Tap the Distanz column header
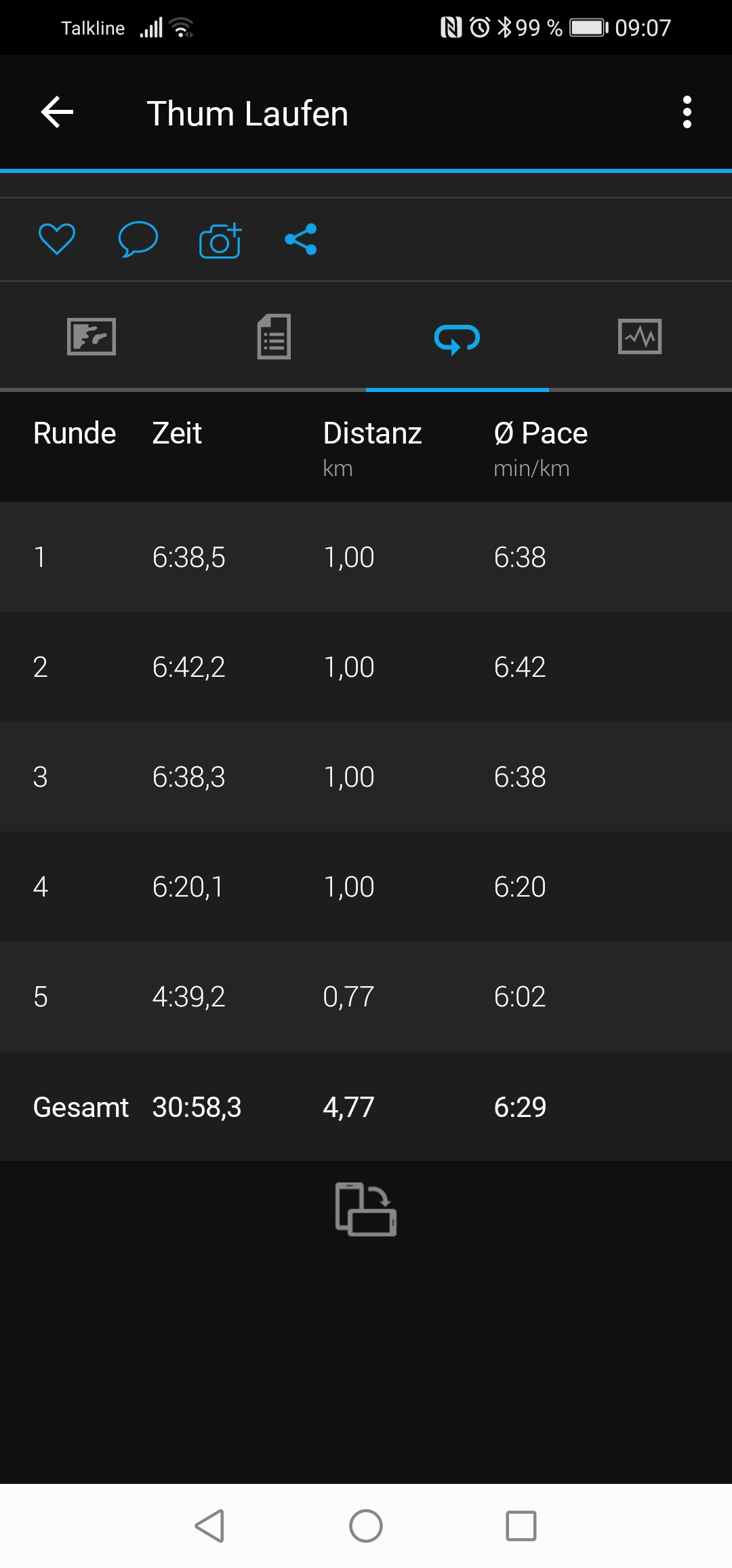732x1568 pixels. (372, 433)
